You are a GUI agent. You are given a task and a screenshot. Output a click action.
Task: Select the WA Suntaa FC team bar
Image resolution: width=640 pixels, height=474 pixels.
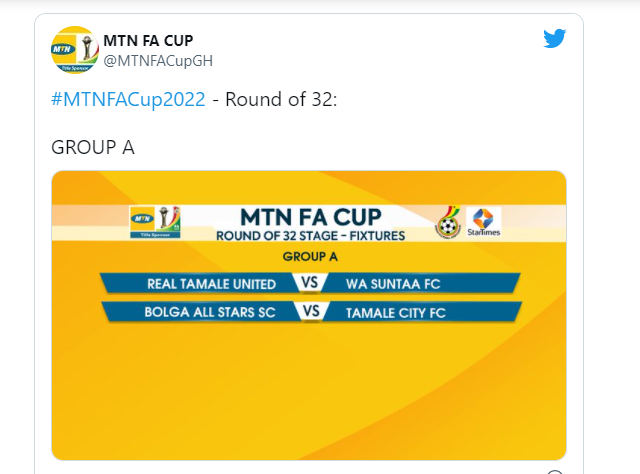pos(420,283)
